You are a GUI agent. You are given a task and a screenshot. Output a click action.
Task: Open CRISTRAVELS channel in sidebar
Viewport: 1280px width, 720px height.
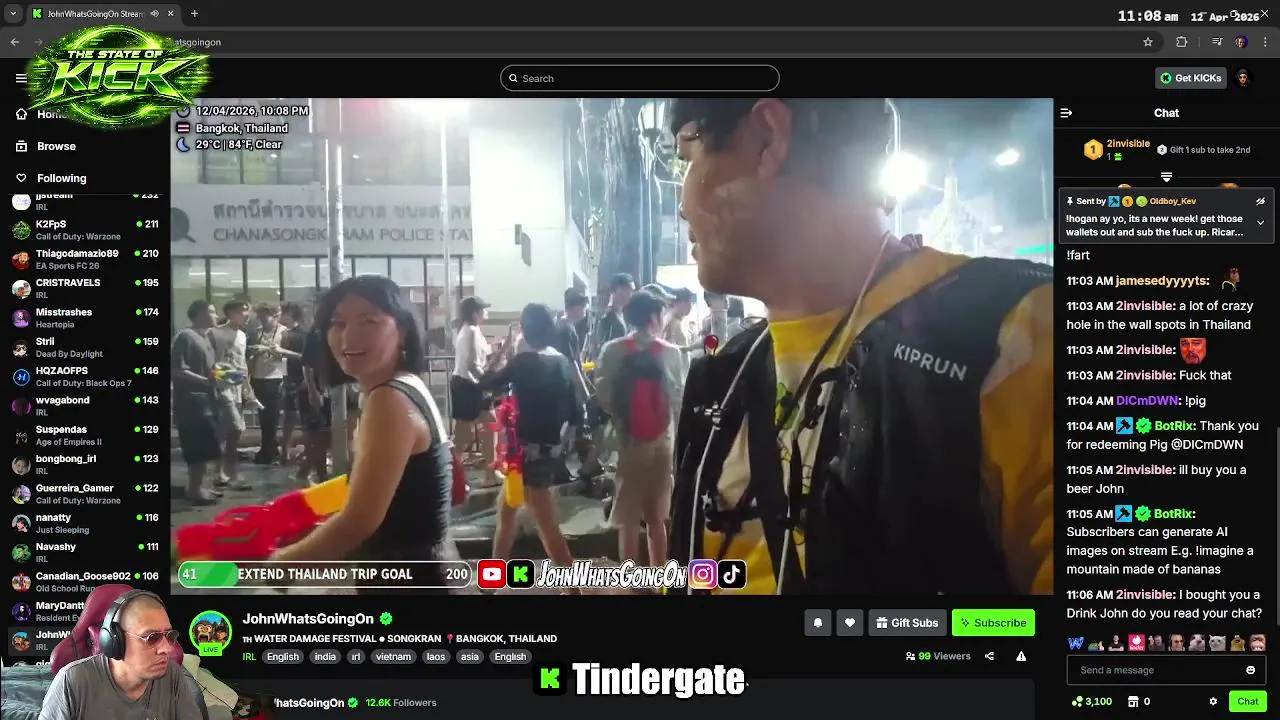pos(85,288)
